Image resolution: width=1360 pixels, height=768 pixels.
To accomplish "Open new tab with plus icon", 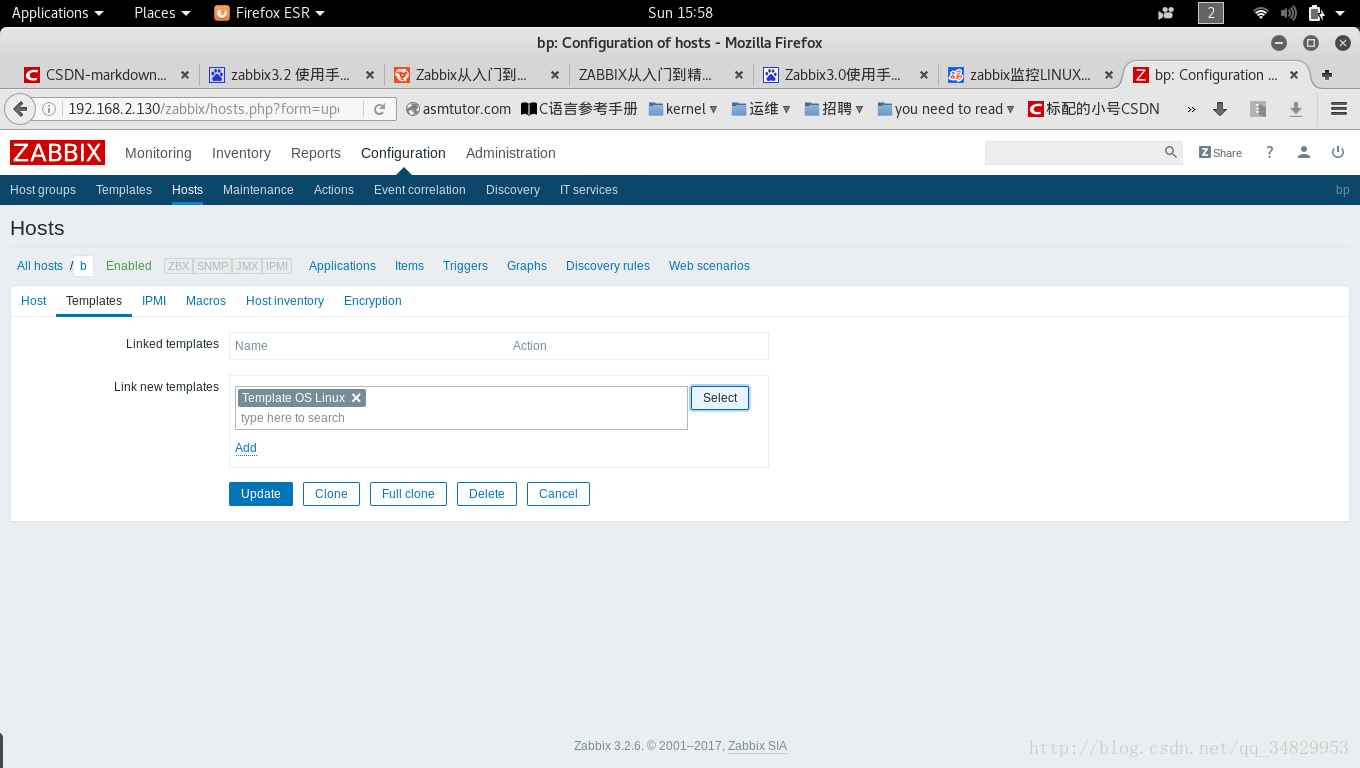I will click(x=1327, y=75).
